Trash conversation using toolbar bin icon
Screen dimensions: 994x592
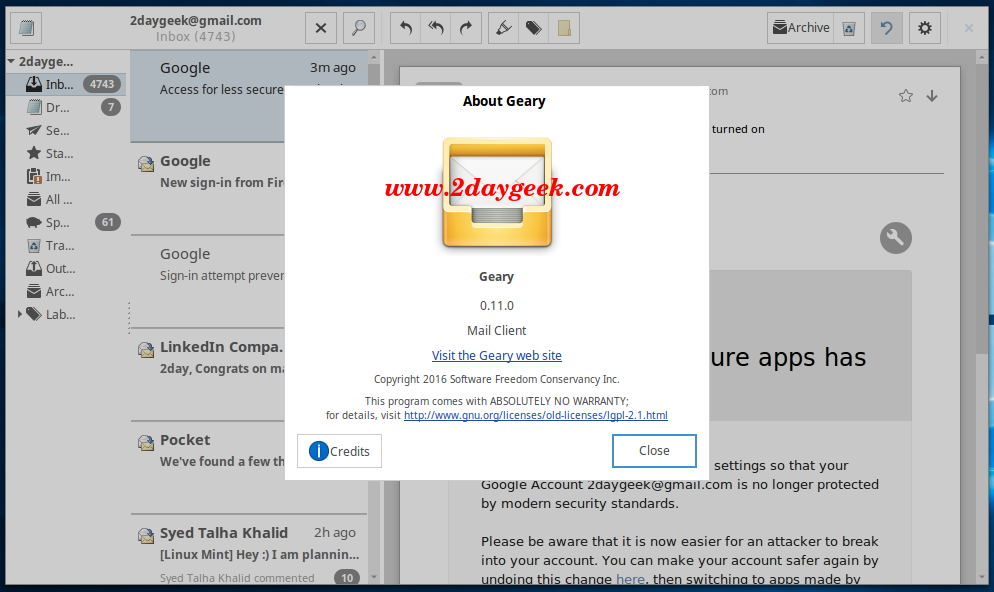849,28
